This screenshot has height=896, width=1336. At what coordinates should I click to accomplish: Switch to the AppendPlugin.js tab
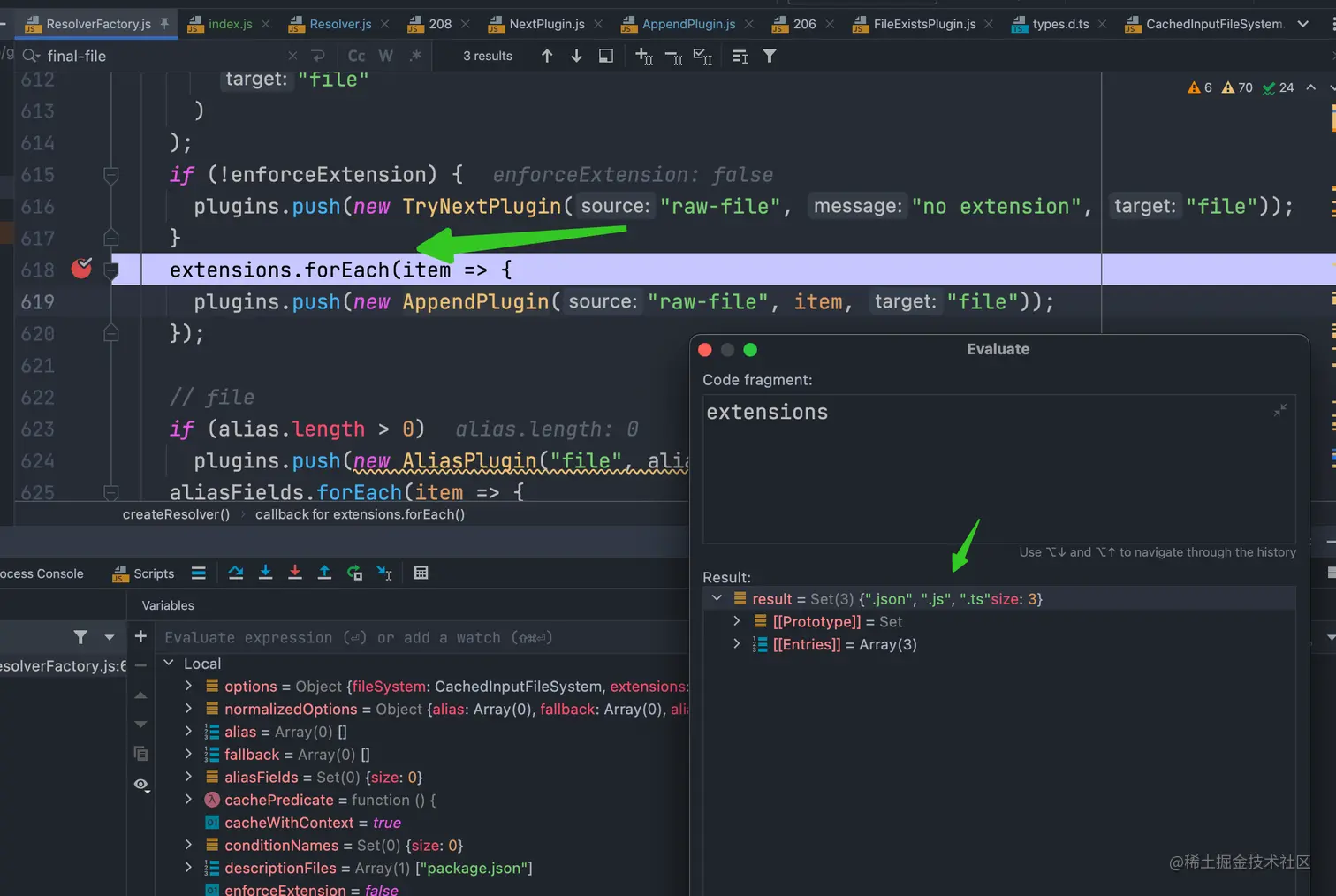687,24
